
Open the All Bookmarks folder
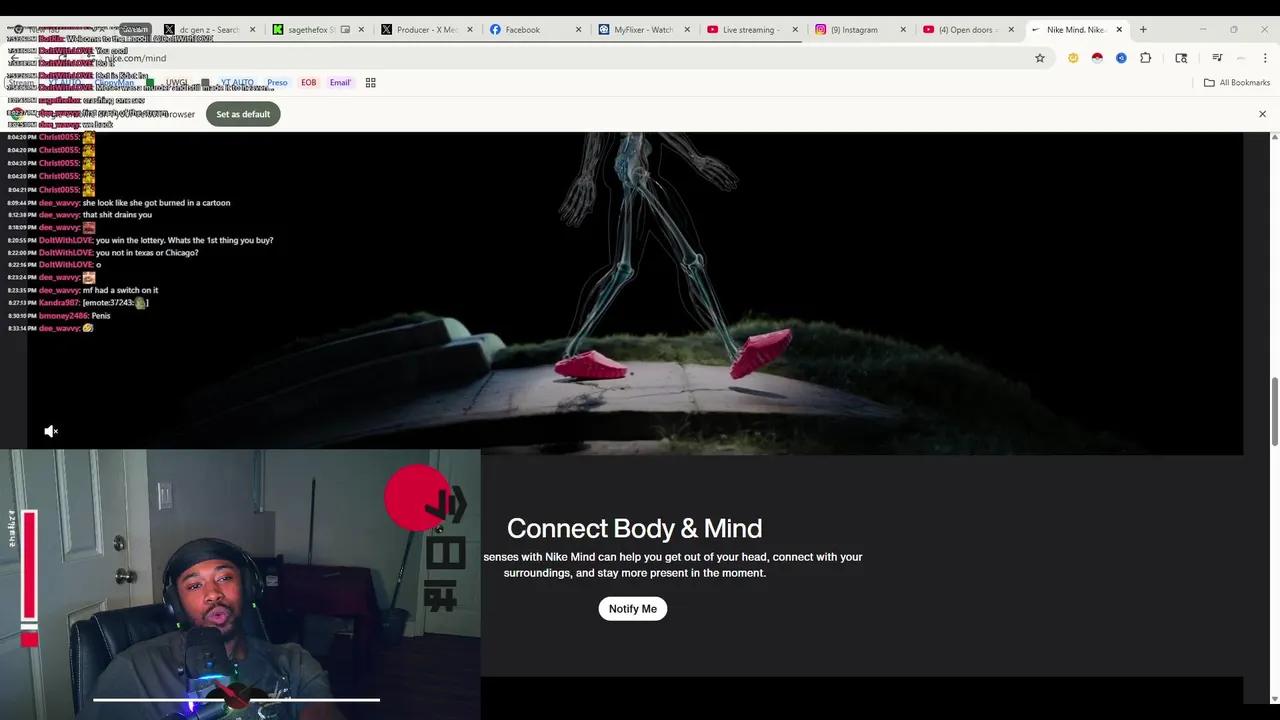click(x=1237, y=83)
